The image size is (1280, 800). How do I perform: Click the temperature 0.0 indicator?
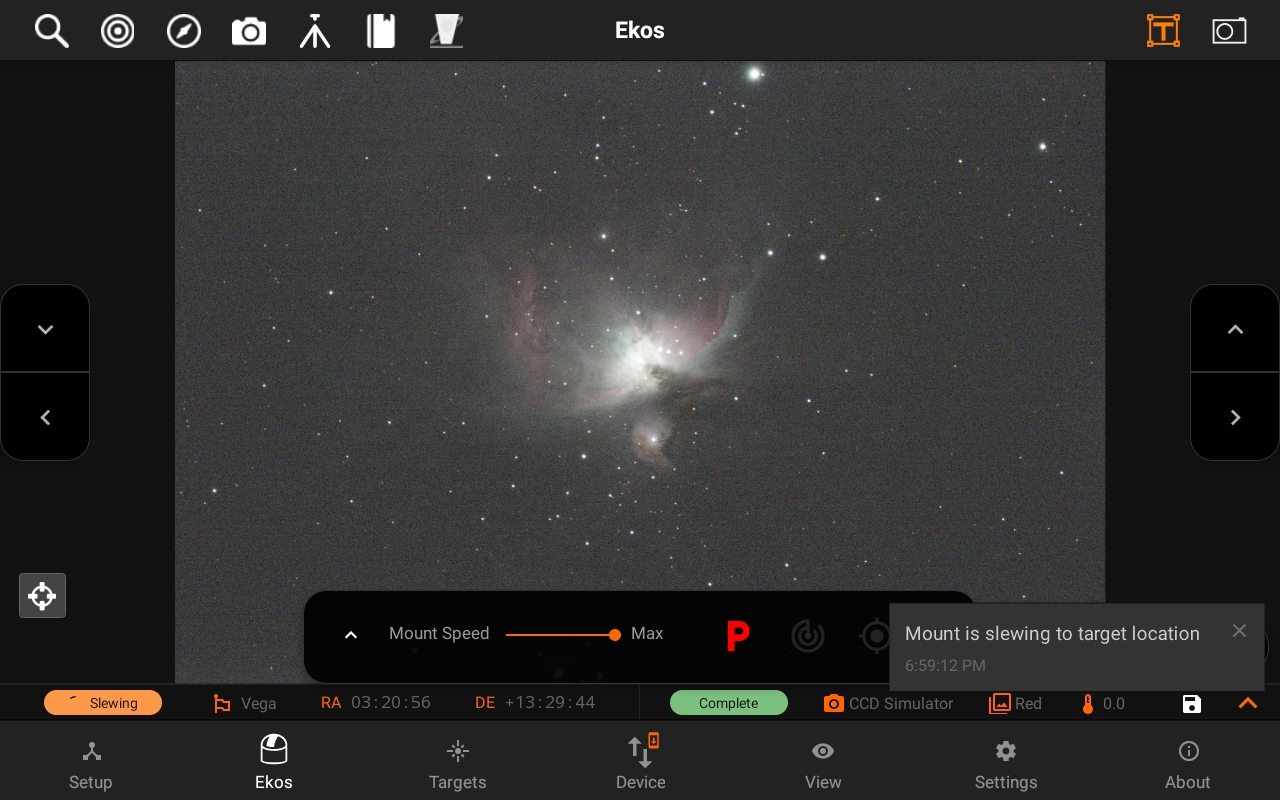tap(1102, 703)
